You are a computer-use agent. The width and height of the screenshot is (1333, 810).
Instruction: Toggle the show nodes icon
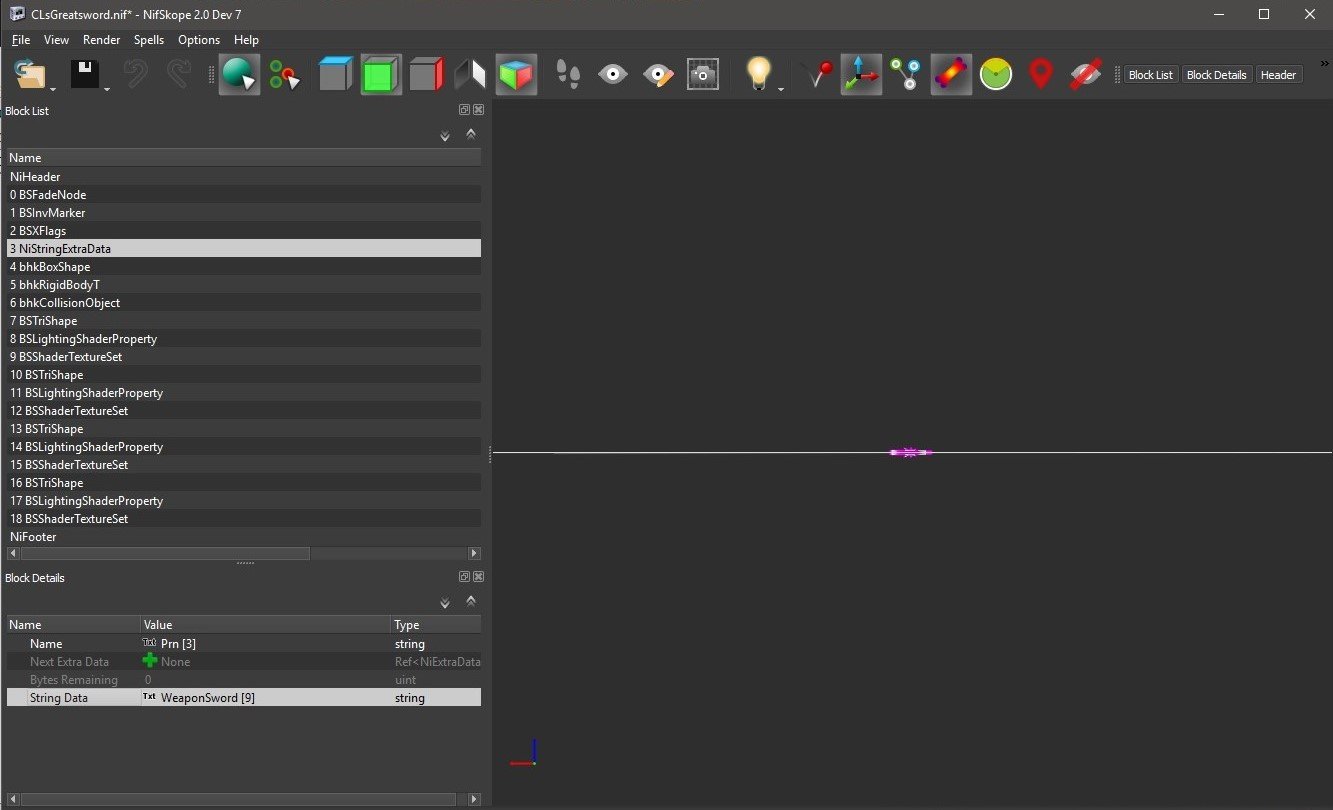[x=906, y=75]
